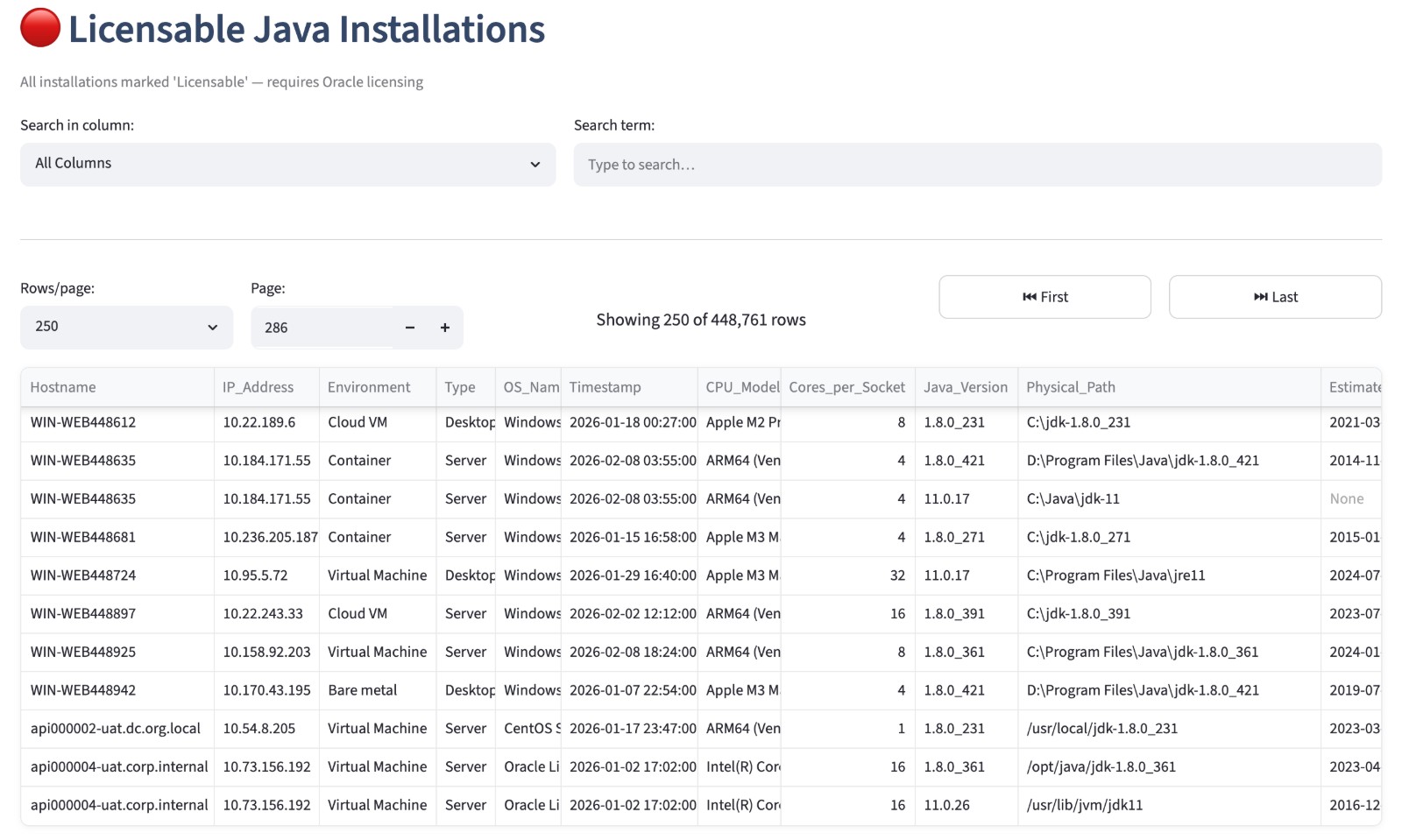Click IP address 10.22.189.6 cell
This screenshot has width=1402, height=840.
[266, 422]
